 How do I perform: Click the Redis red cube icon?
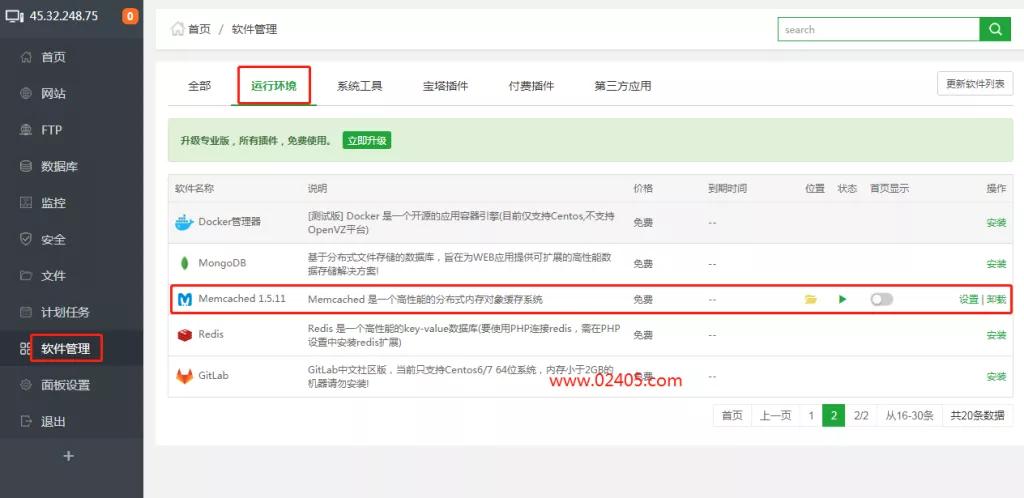click(x=185, y=335)
